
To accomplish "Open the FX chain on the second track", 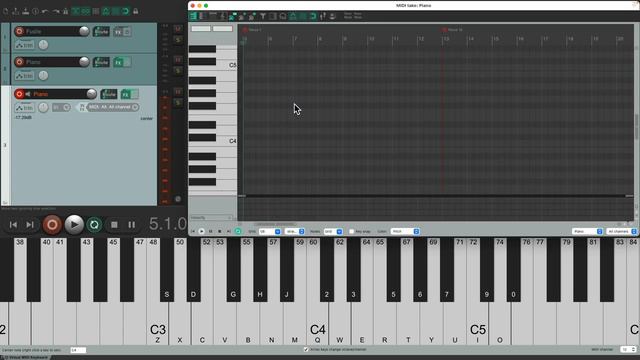I will (x=118, y=62).
